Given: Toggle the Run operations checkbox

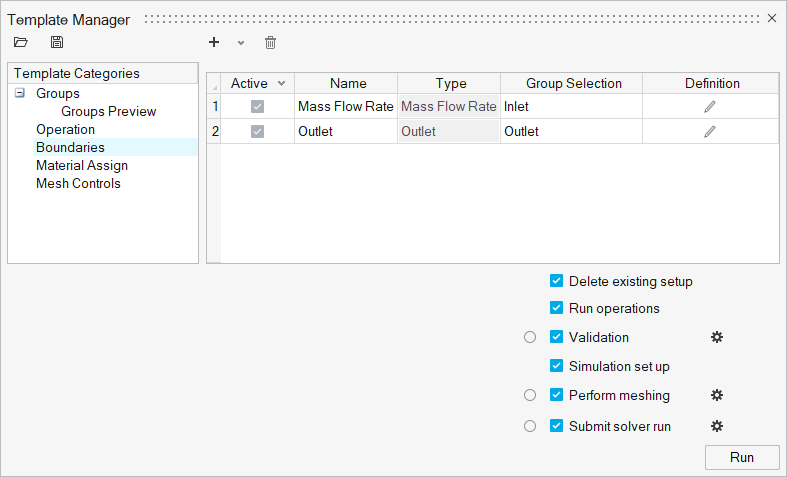Looking at the screenshot, I should click(557, 308).
